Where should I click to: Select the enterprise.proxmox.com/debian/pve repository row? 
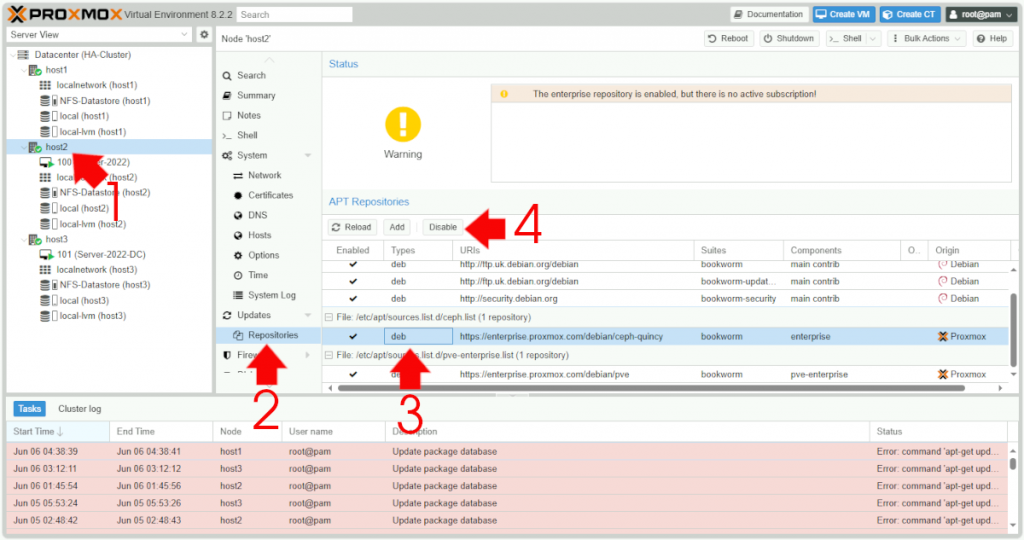pyautogui.click(x=666, y=374)
